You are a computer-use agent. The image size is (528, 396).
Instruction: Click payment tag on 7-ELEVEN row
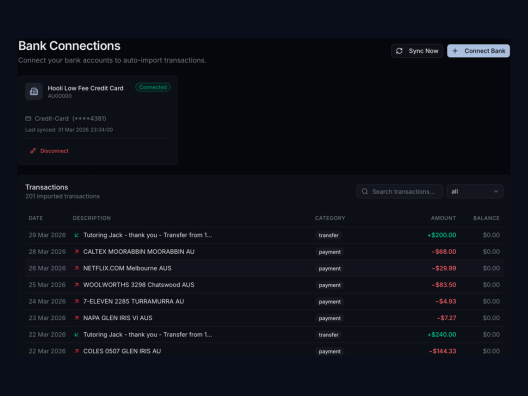330,301
